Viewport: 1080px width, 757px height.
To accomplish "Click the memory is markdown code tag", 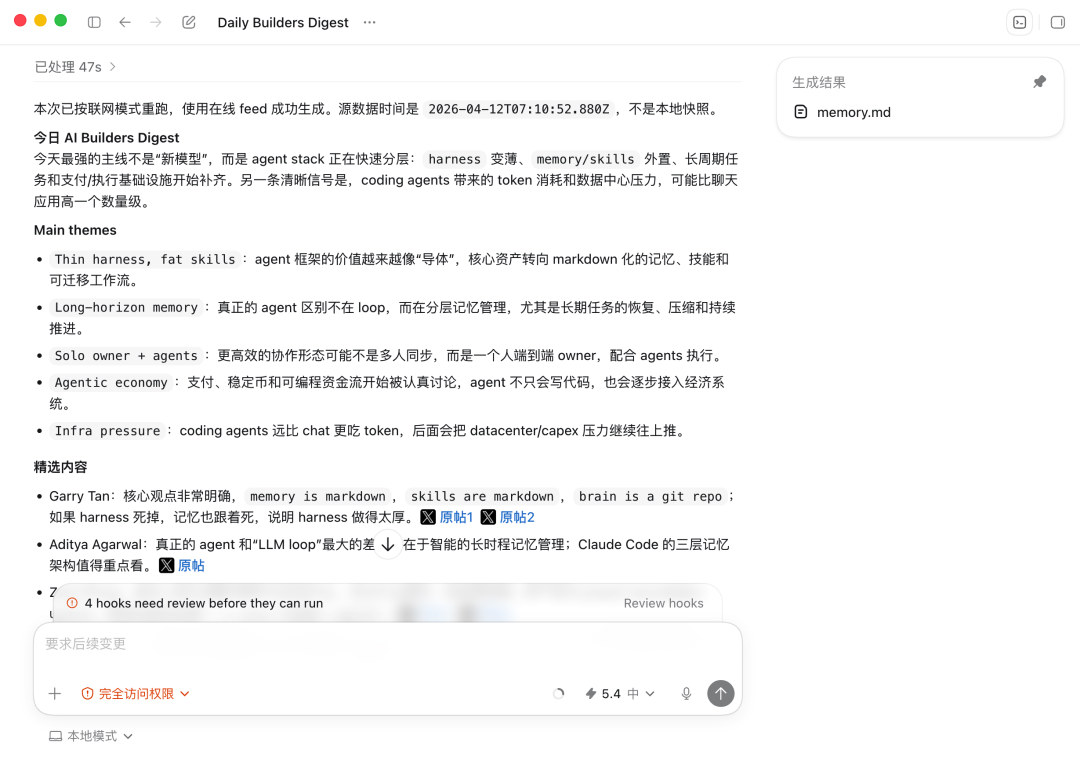I will (318, 497).
